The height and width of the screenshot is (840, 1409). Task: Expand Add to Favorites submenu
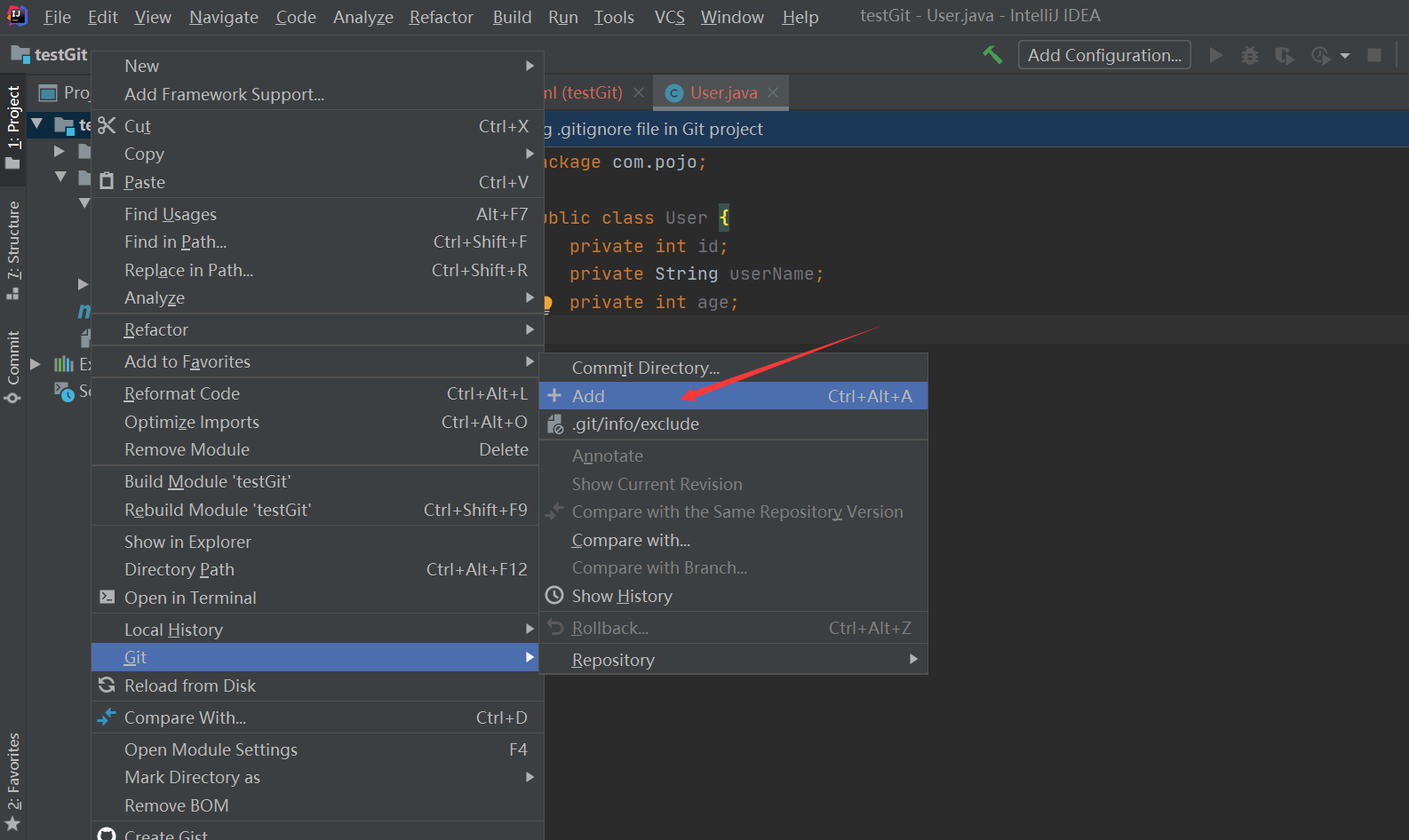[x=317, y=361]
